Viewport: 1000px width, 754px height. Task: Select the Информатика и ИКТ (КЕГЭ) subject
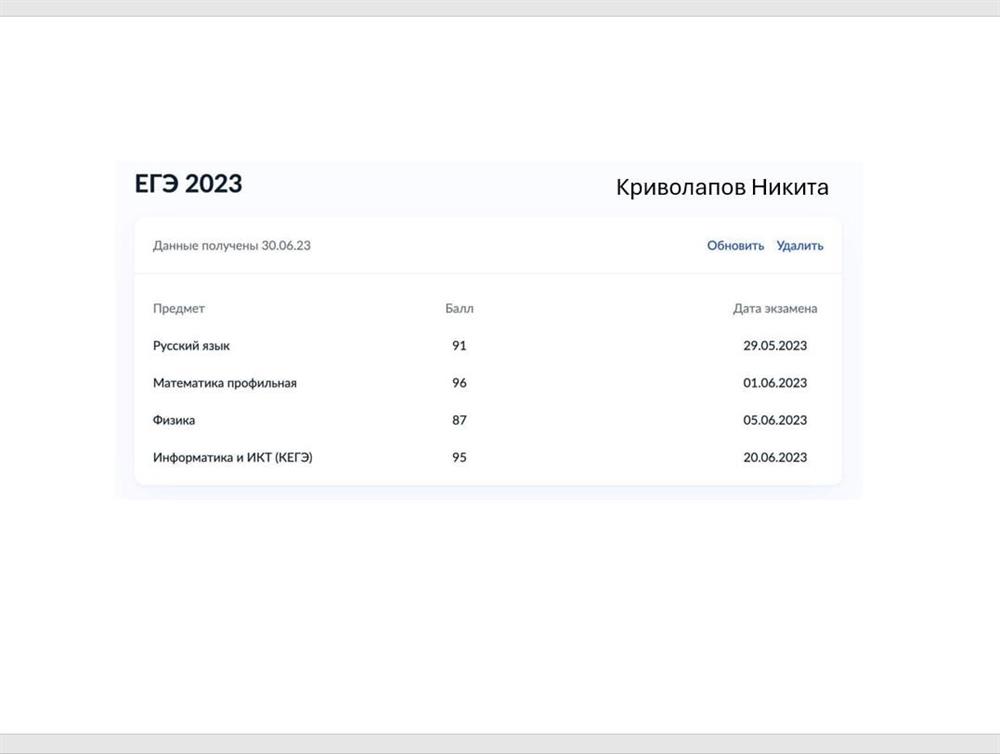pos(233,457)
